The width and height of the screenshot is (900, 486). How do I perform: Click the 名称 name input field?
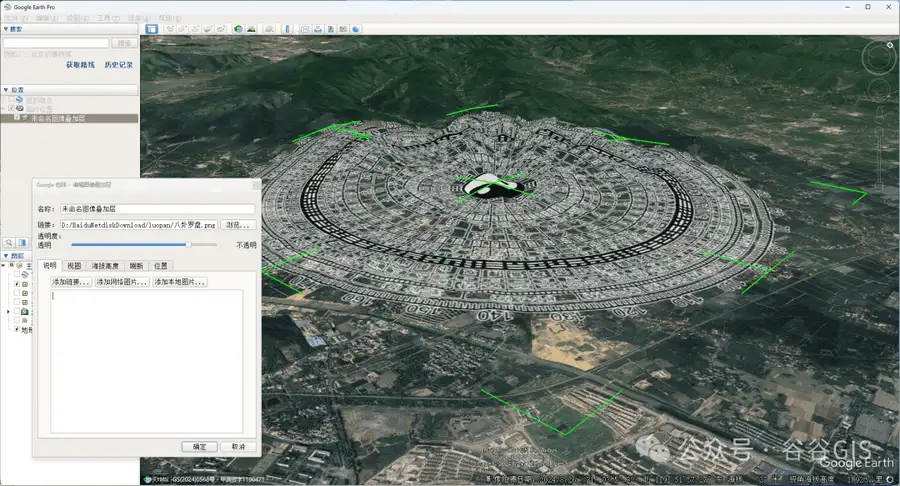157,209
